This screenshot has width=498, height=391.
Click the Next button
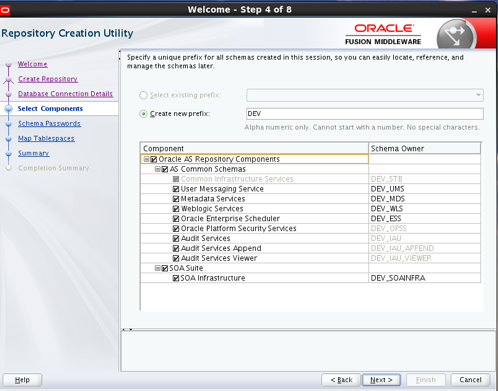[381, 380]
